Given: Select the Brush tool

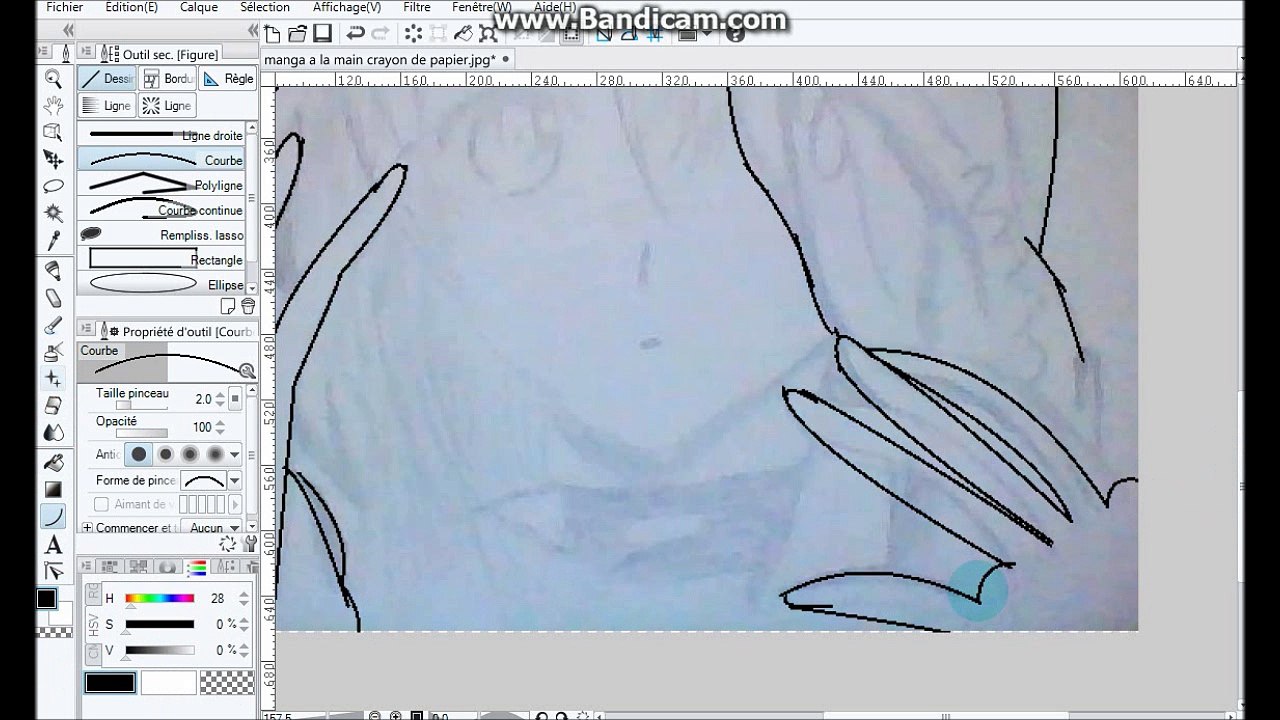Looking at the screenshot, I should [x=53, y=325].
